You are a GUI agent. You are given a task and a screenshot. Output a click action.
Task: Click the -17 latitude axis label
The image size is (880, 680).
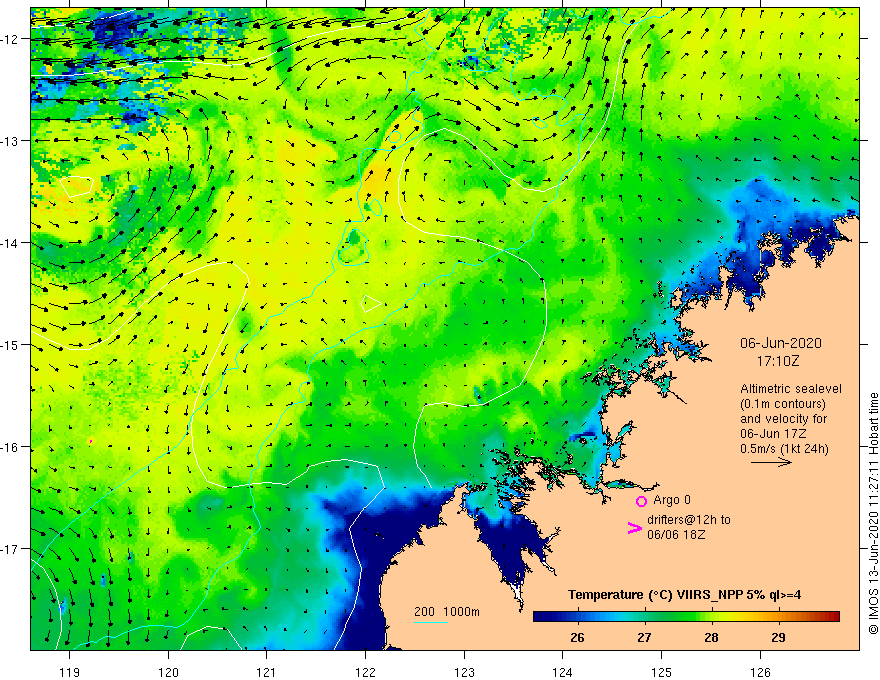click(11, 549)
